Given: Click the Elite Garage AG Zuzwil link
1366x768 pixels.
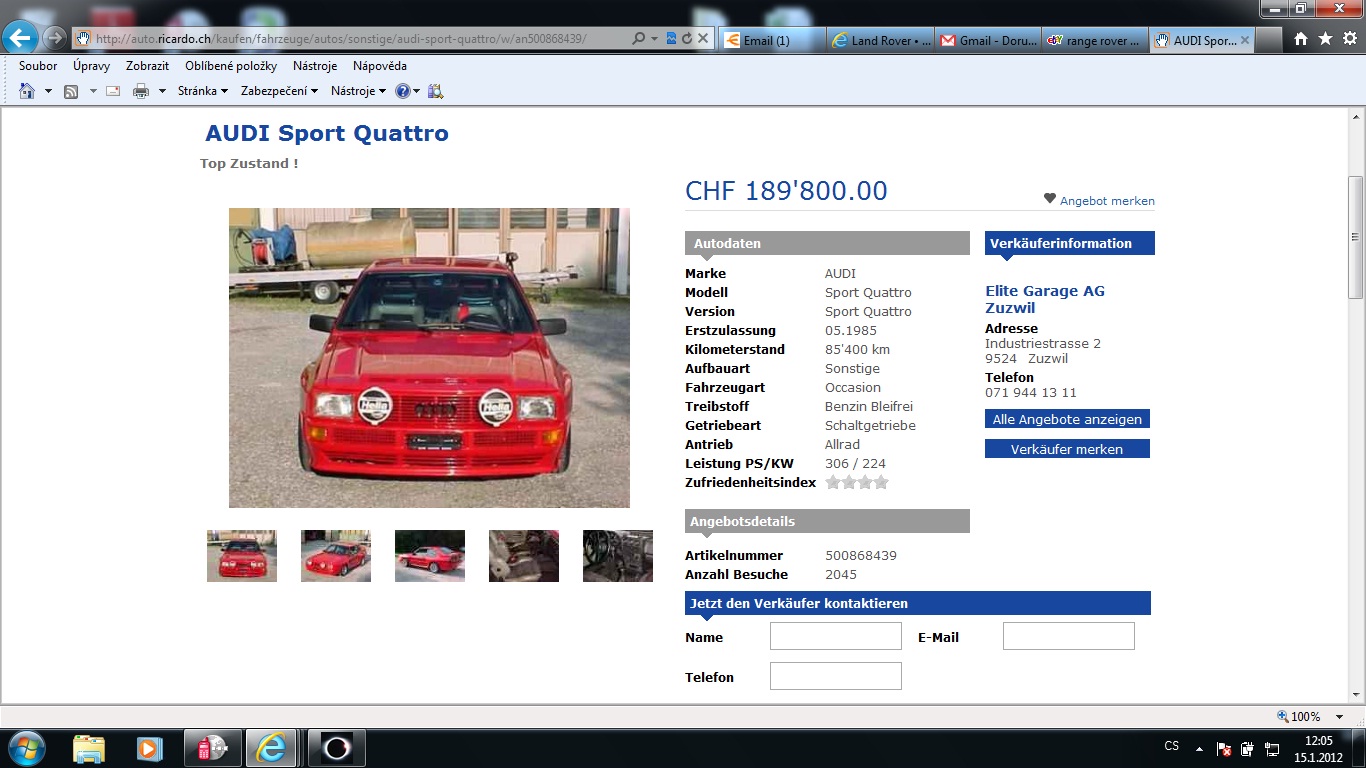Looking at the screenshot, I should 1045,299.
